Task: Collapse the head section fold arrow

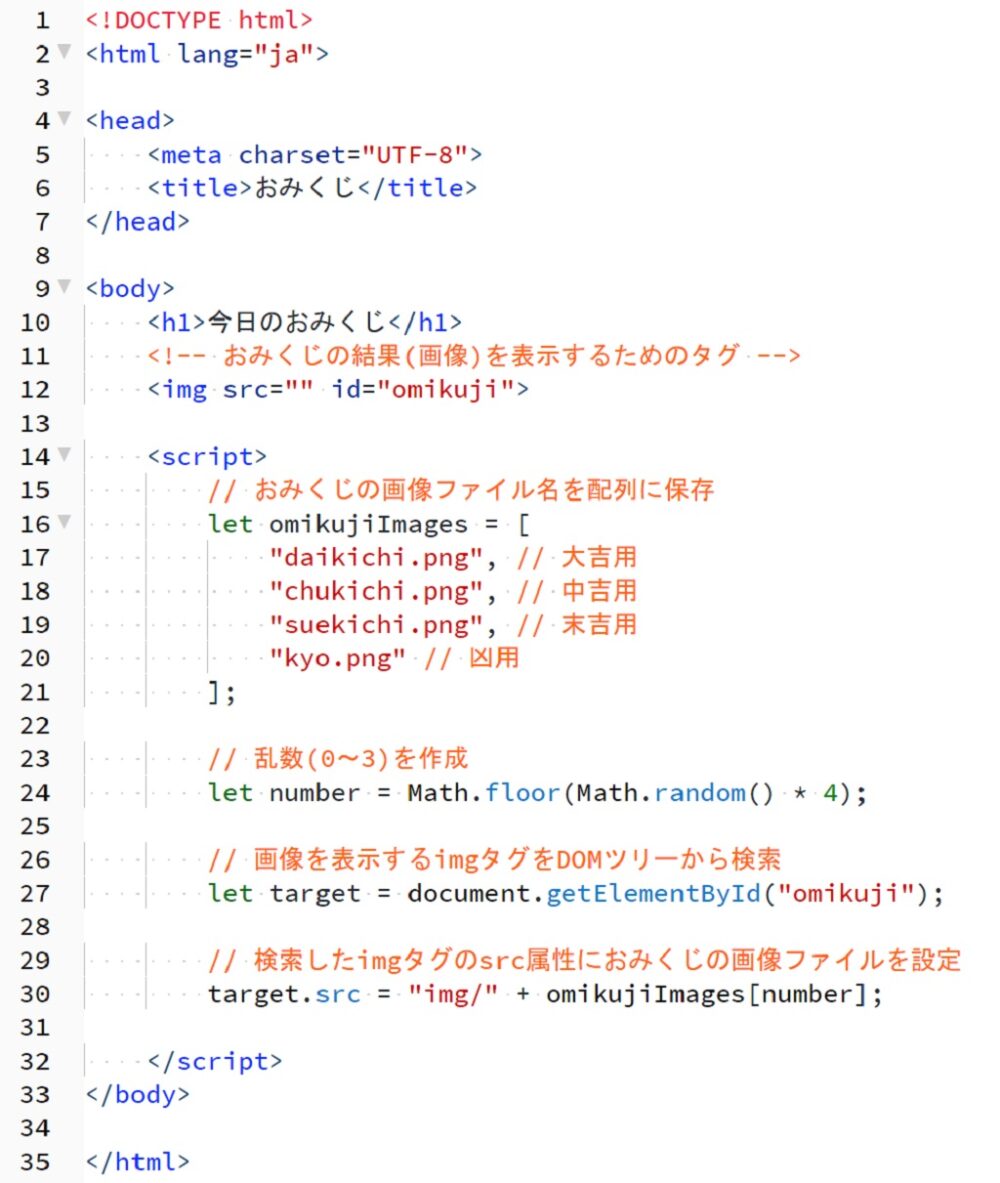Action: (65, 120)
